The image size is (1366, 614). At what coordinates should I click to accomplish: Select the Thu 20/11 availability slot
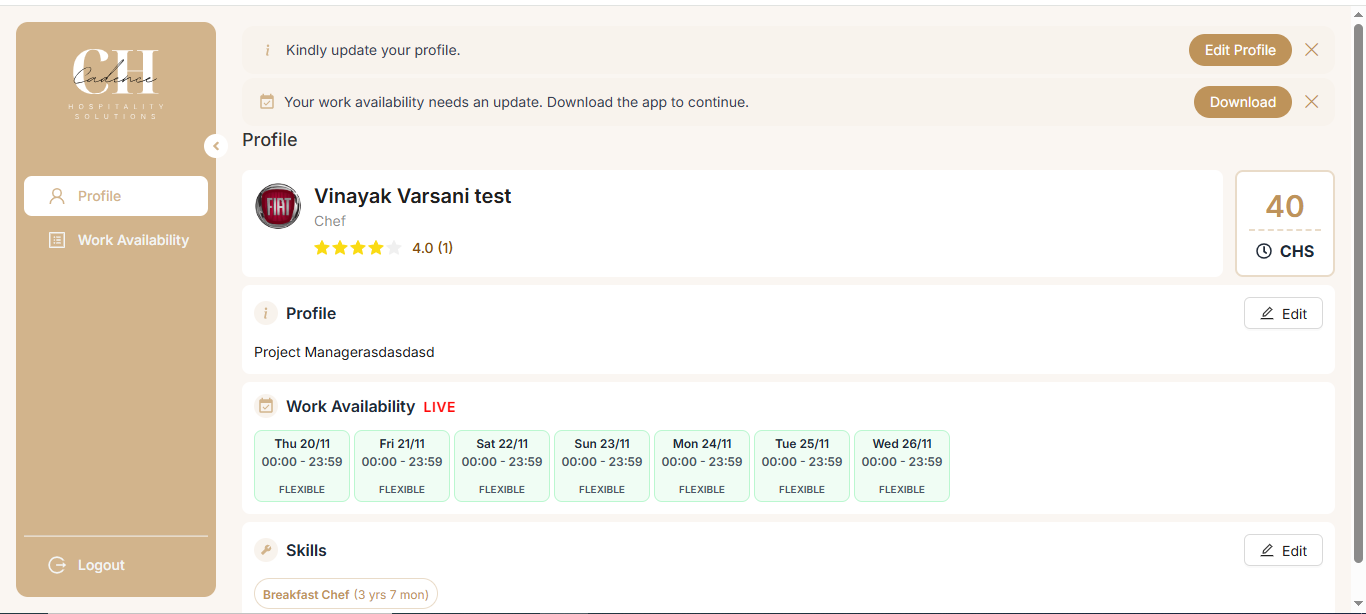(x=302, y=466)
